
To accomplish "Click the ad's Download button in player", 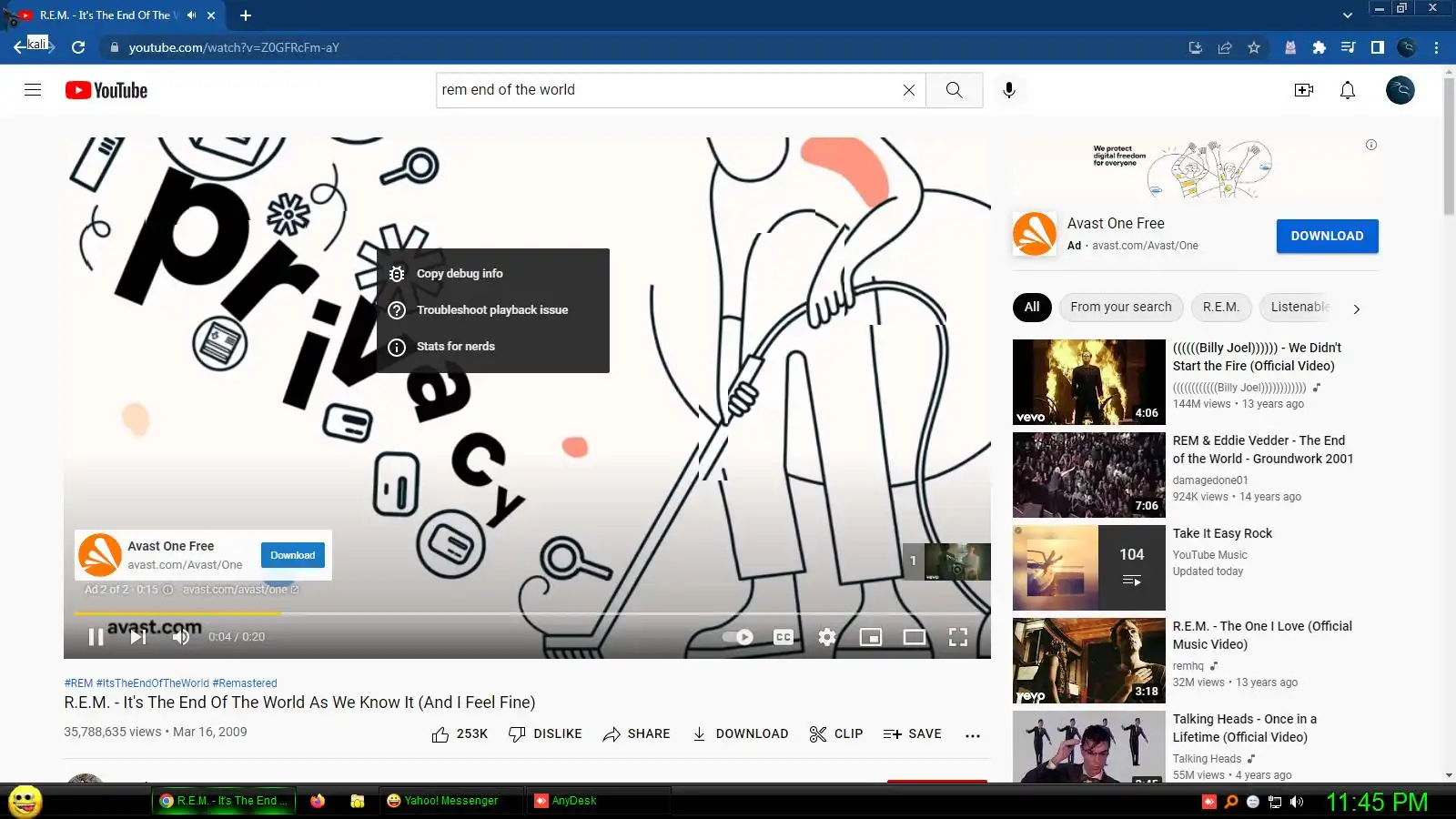I will click(x=293, y=555).
